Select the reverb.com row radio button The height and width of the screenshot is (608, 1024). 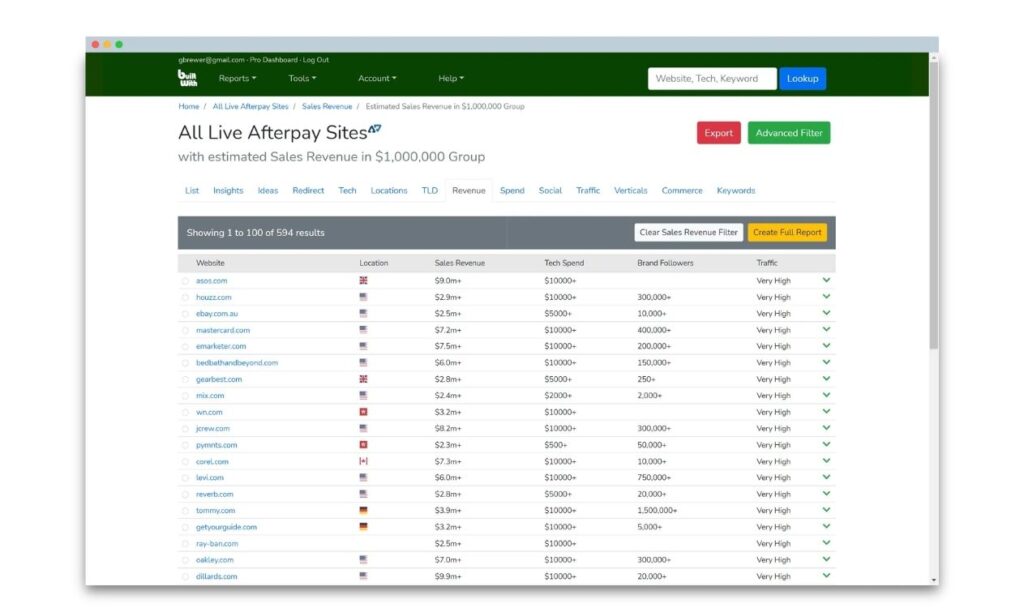point(185,495)
